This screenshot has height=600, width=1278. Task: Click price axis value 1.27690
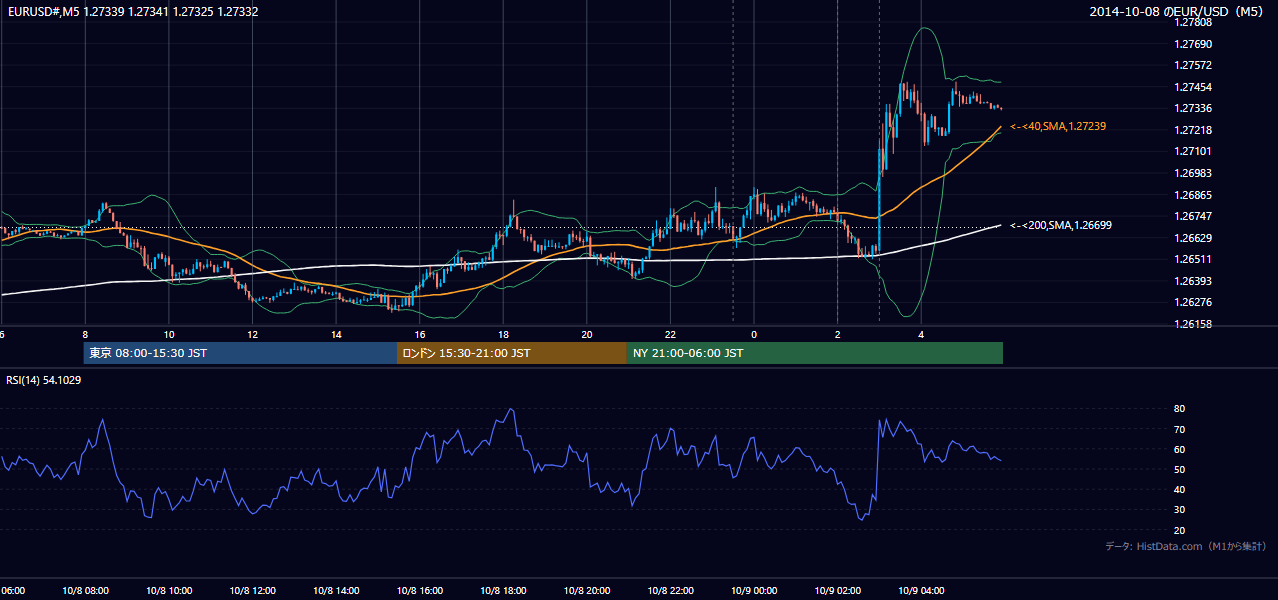[1194, 44]
